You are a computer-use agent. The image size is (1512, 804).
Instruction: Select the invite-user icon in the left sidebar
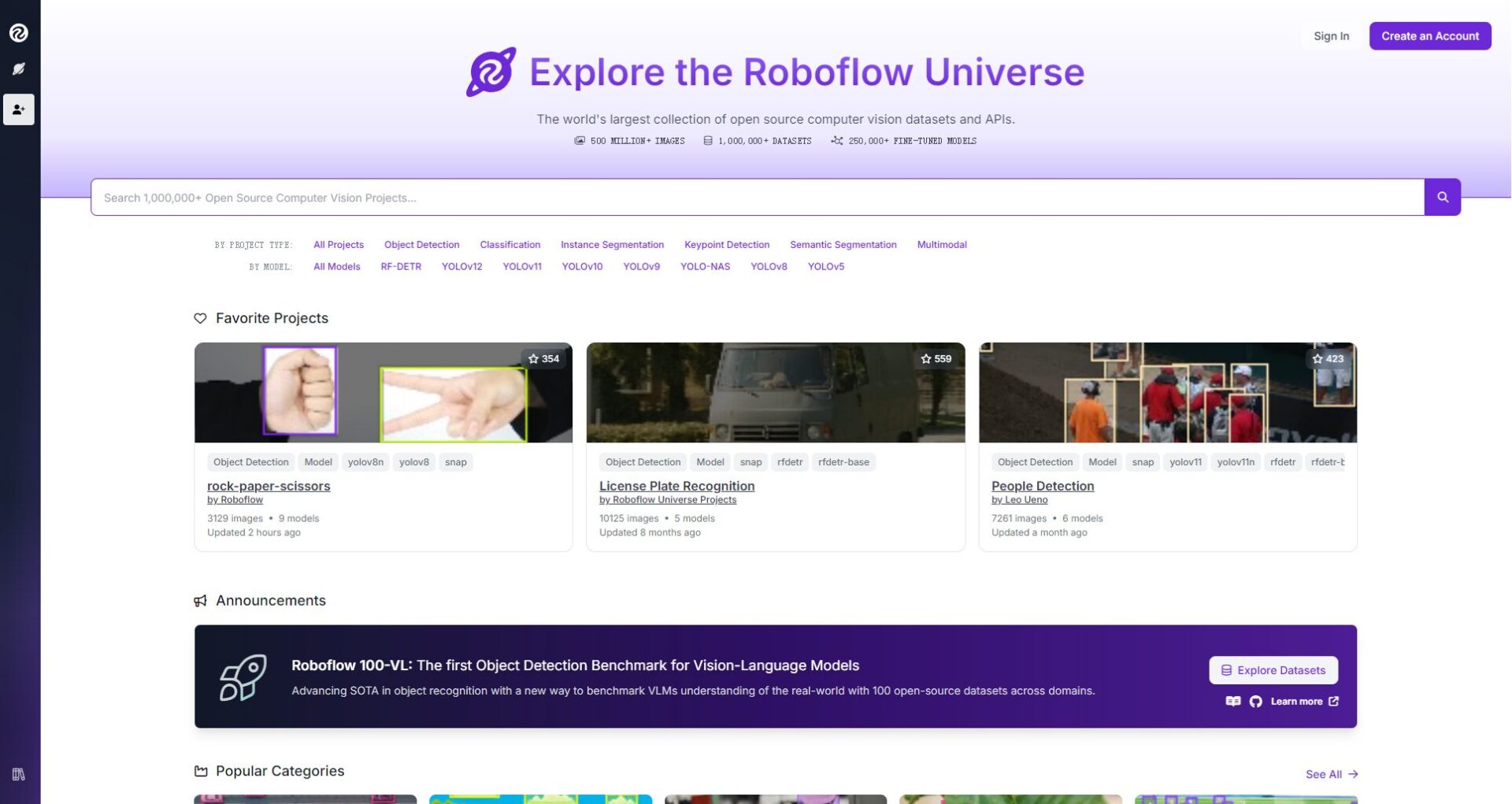pyautogui.click(x=19, y=109)
